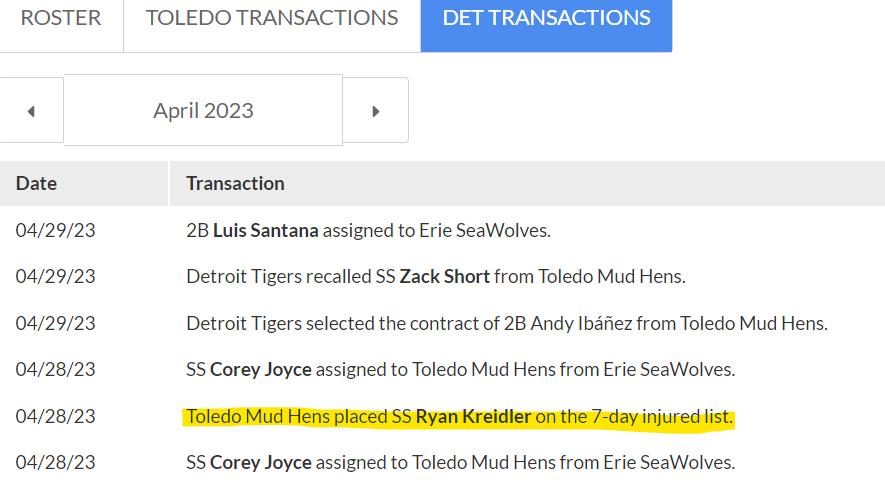885x492 pixels.
Task: Open Luis Santana player link
Action: tap(266, 231)
